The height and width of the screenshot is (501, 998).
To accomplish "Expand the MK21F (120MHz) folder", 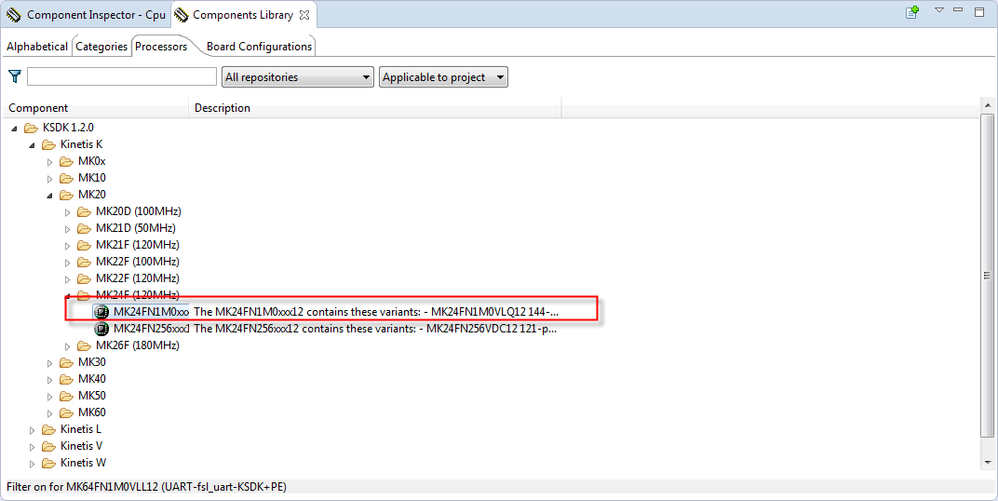I will [67, 246].
